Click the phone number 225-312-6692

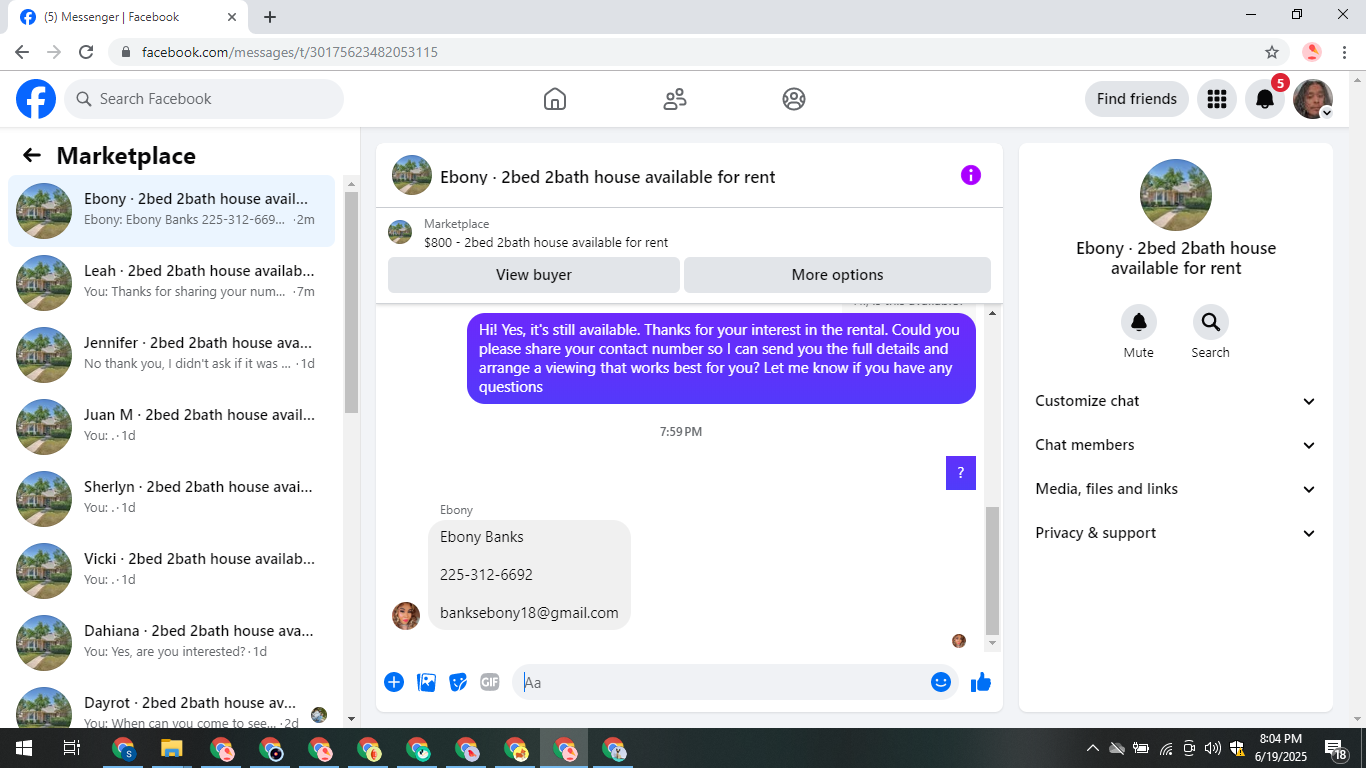click(x=486, y=575)
